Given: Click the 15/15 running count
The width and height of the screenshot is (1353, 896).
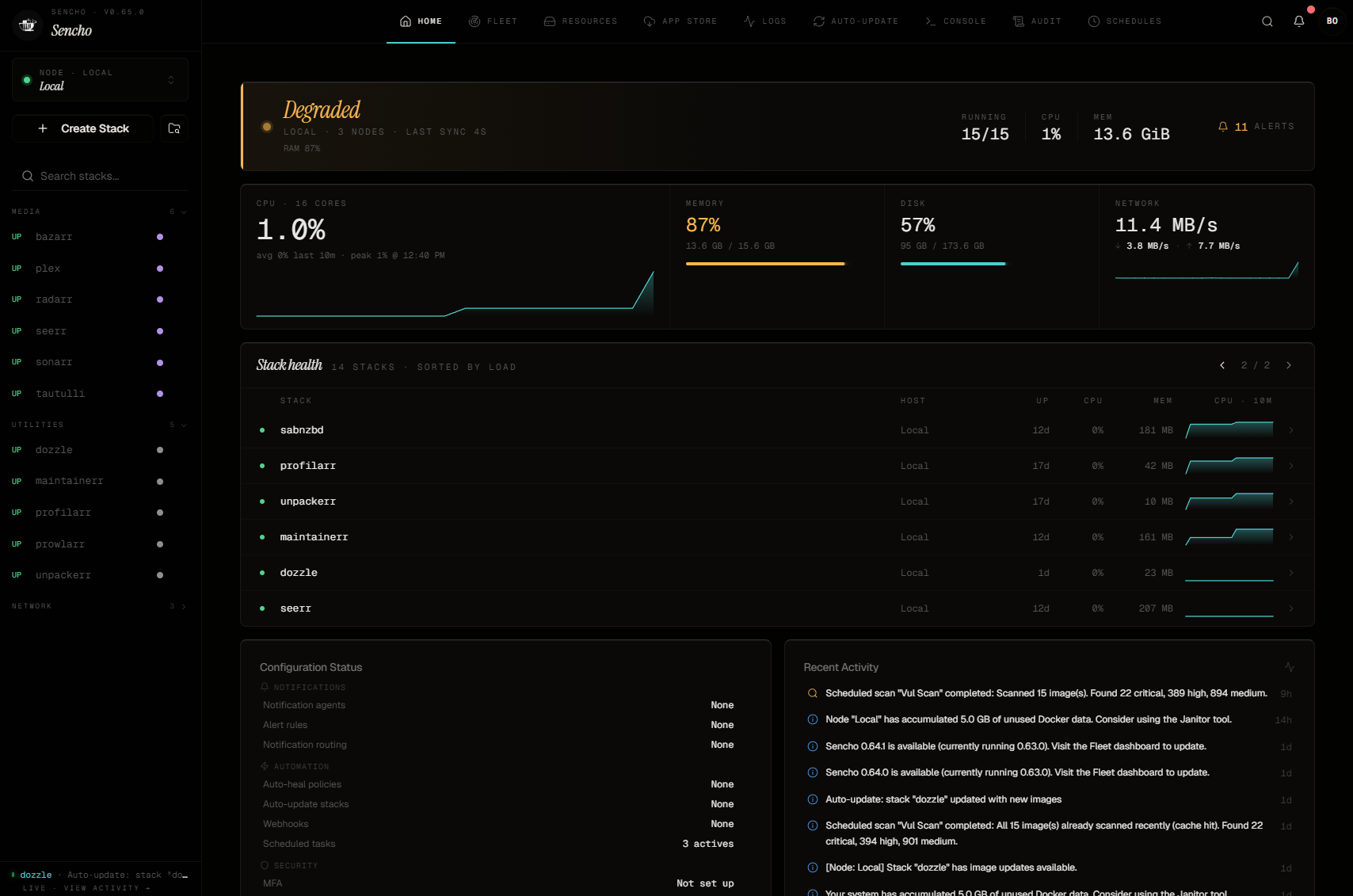Looking at the screenshot, I should click(985, 134).
